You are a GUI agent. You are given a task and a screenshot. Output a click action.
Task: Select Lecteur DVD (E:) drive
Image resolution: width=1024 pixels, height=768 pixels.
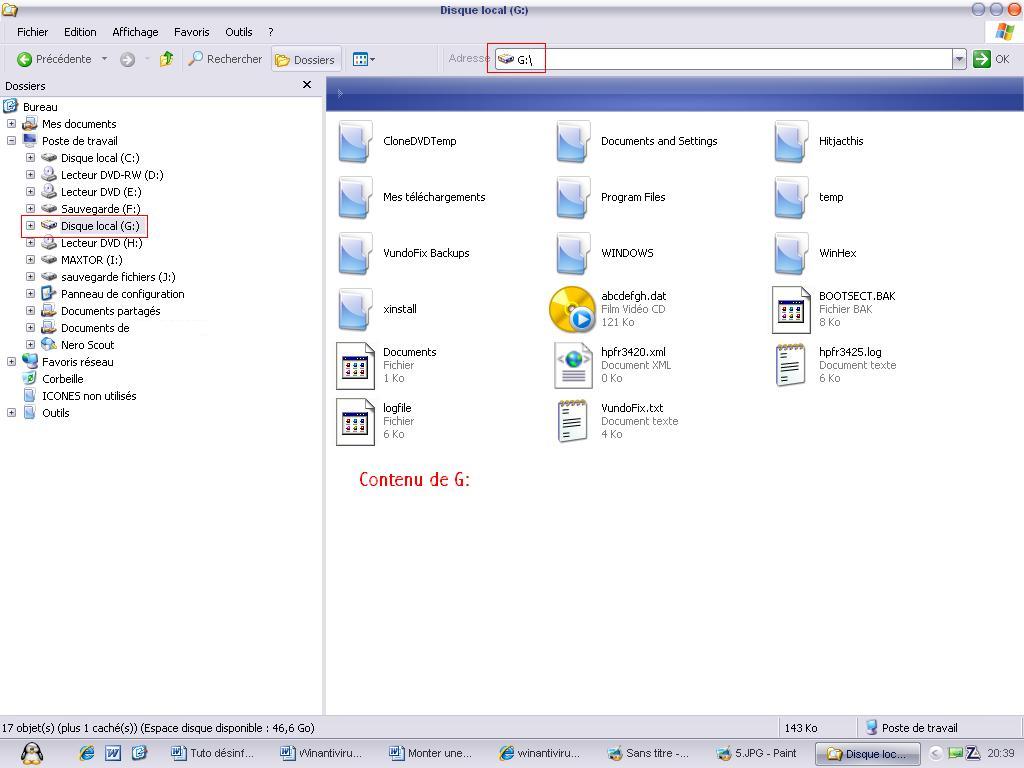pyautogui.click(x=101, y=192)
